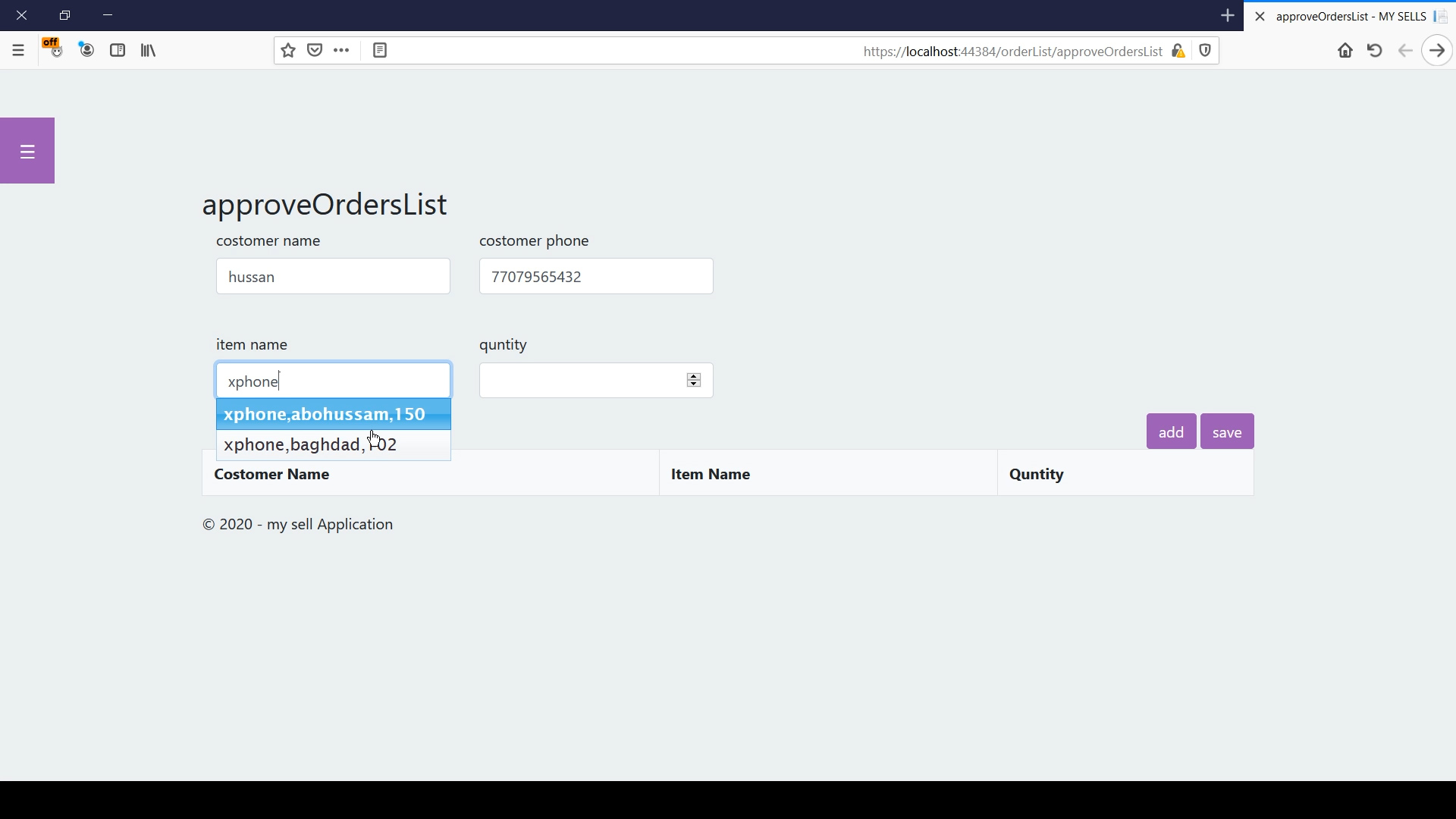
Task: Click the add button
Action: coord(1170,431)
